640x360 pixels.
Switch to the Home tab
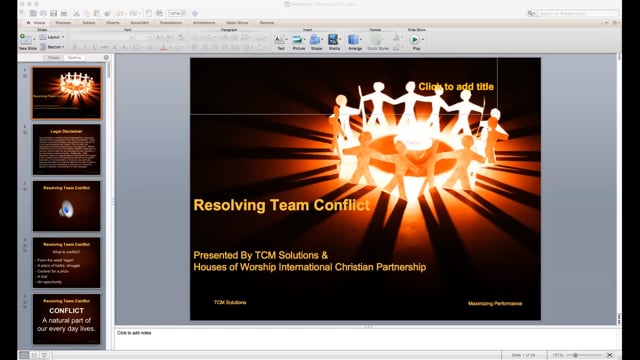(x=37, y=23)
